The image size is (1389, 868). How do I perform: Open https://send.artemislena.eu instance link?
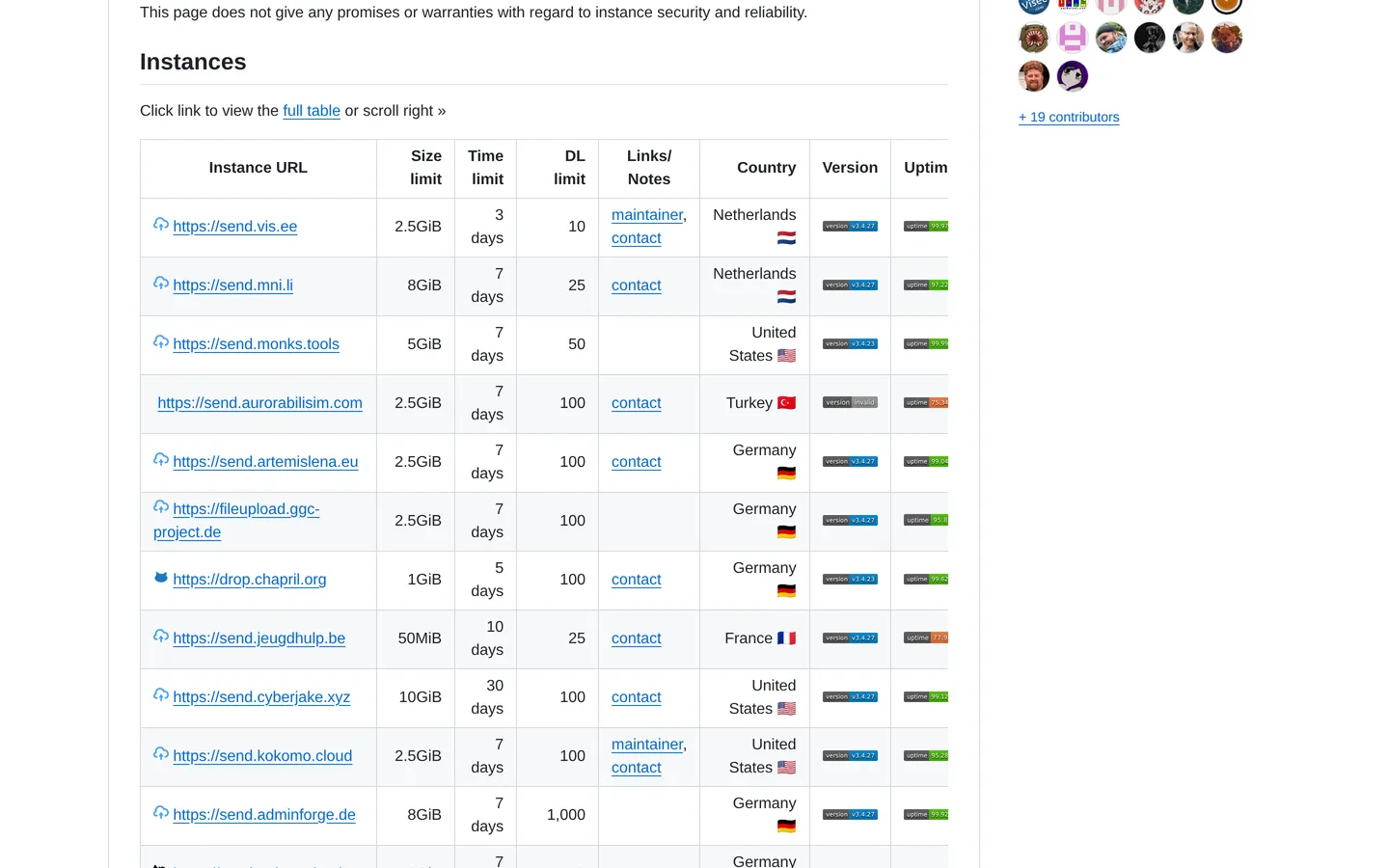coord(265,462)
